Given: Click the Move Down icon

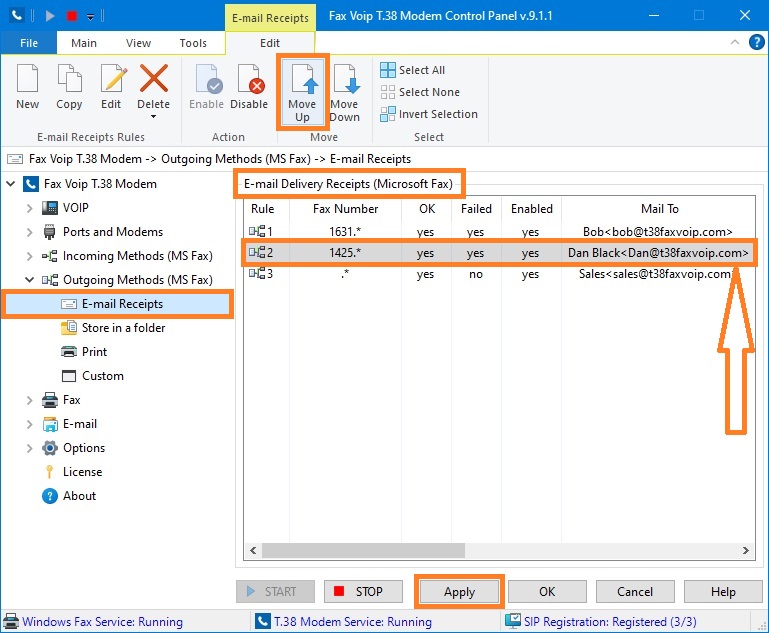Looking at the screenshot, I should click(346, 78).
